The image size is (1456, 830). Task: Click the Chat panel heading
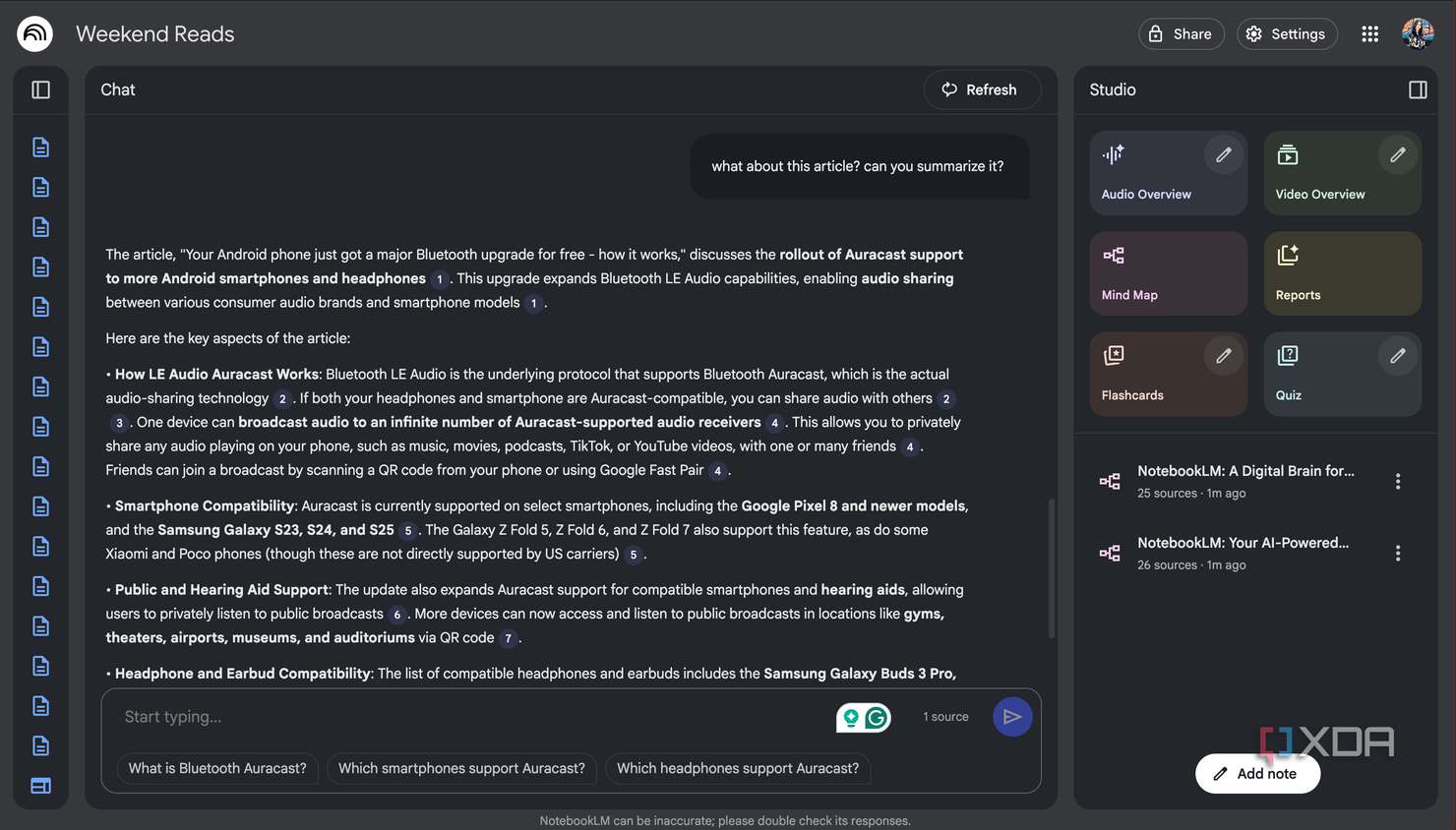(x=118, y=89)
